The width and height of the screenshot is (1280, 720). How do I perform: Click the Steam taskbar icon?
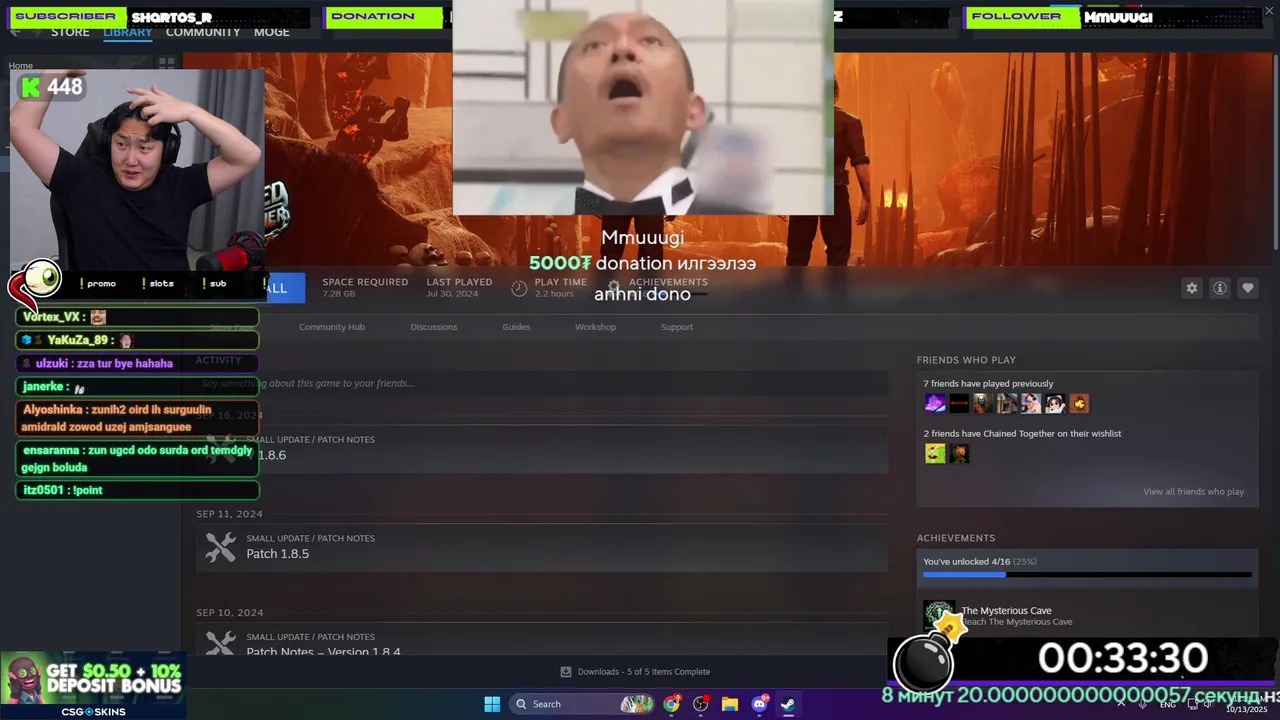pyautogui.click(x=788, y=704)
